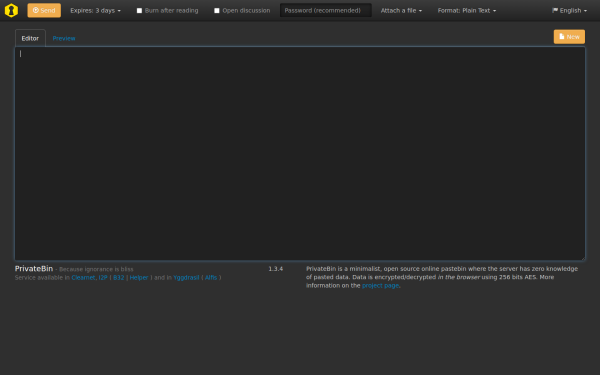600x375 pixels.
Task: Follow the B32 link
Action: tap(119, 278)
